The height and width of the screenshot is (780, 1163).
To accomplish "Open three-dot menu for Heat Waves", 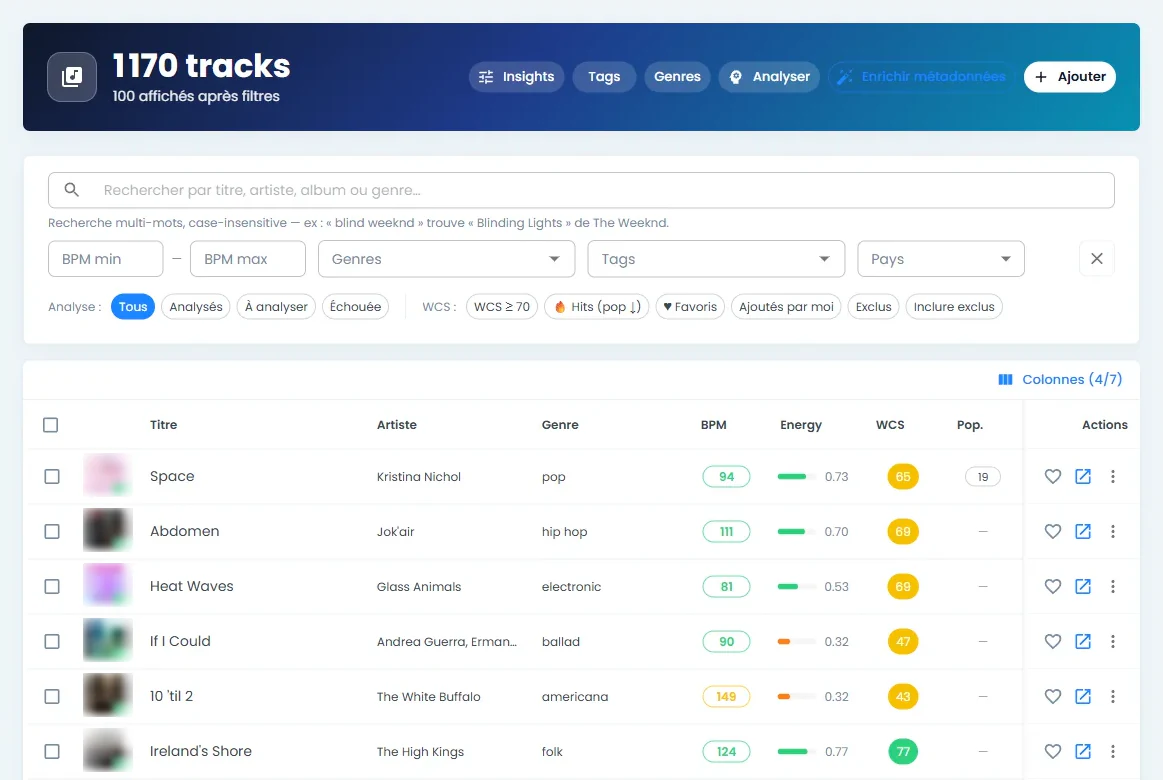I will (x=1113, y=586).
